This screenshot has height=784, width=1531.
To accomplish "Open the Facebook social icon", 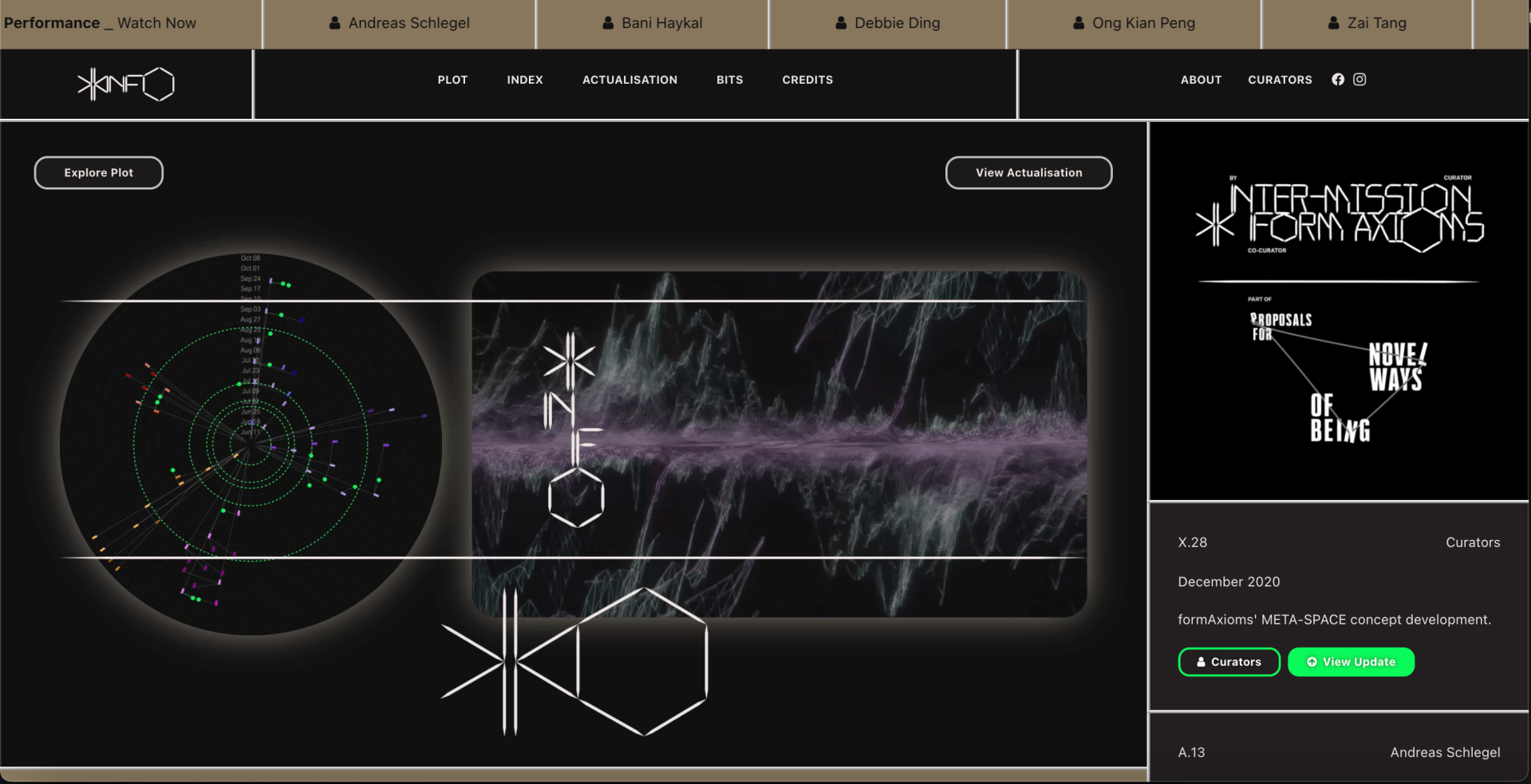I will 1338,80.
